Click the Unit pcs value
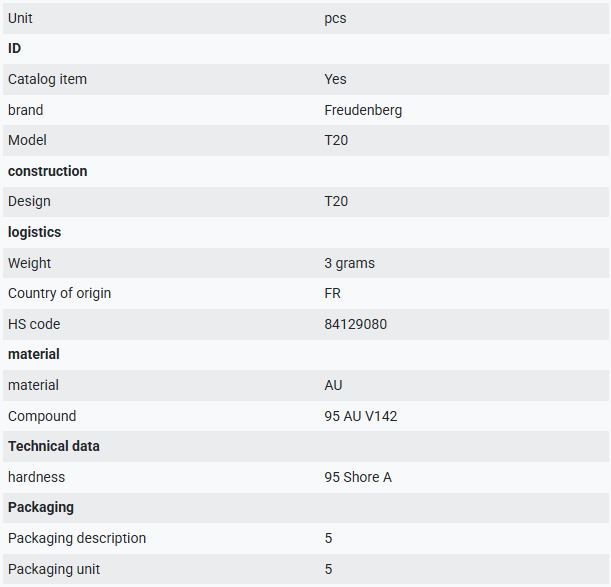This screenshot has height=587, width=611. click(335, 19)
